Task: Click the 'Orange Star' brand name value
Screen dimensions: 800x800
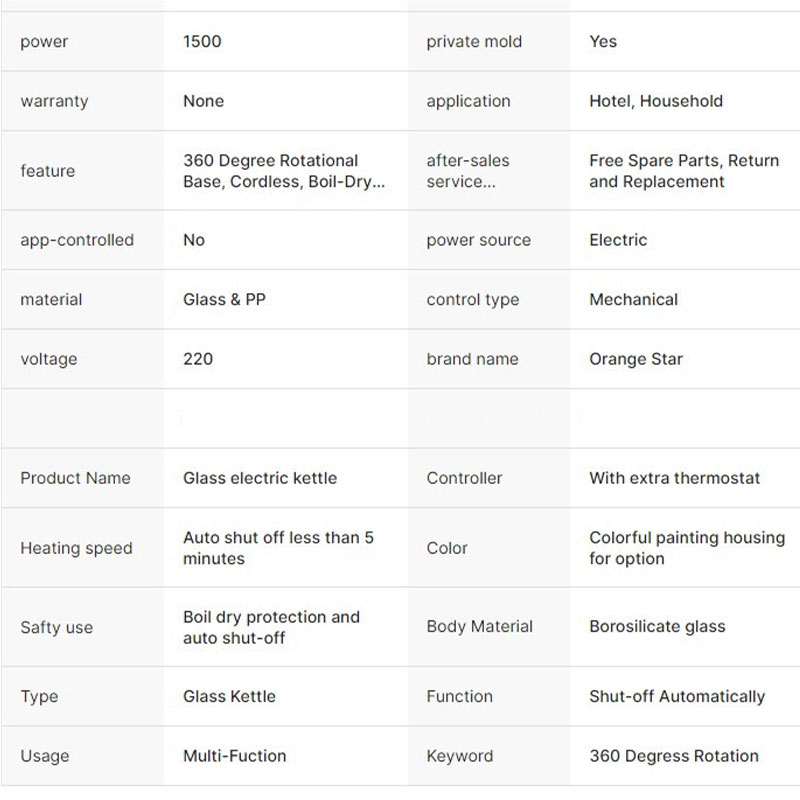Action: pos(636,359)
